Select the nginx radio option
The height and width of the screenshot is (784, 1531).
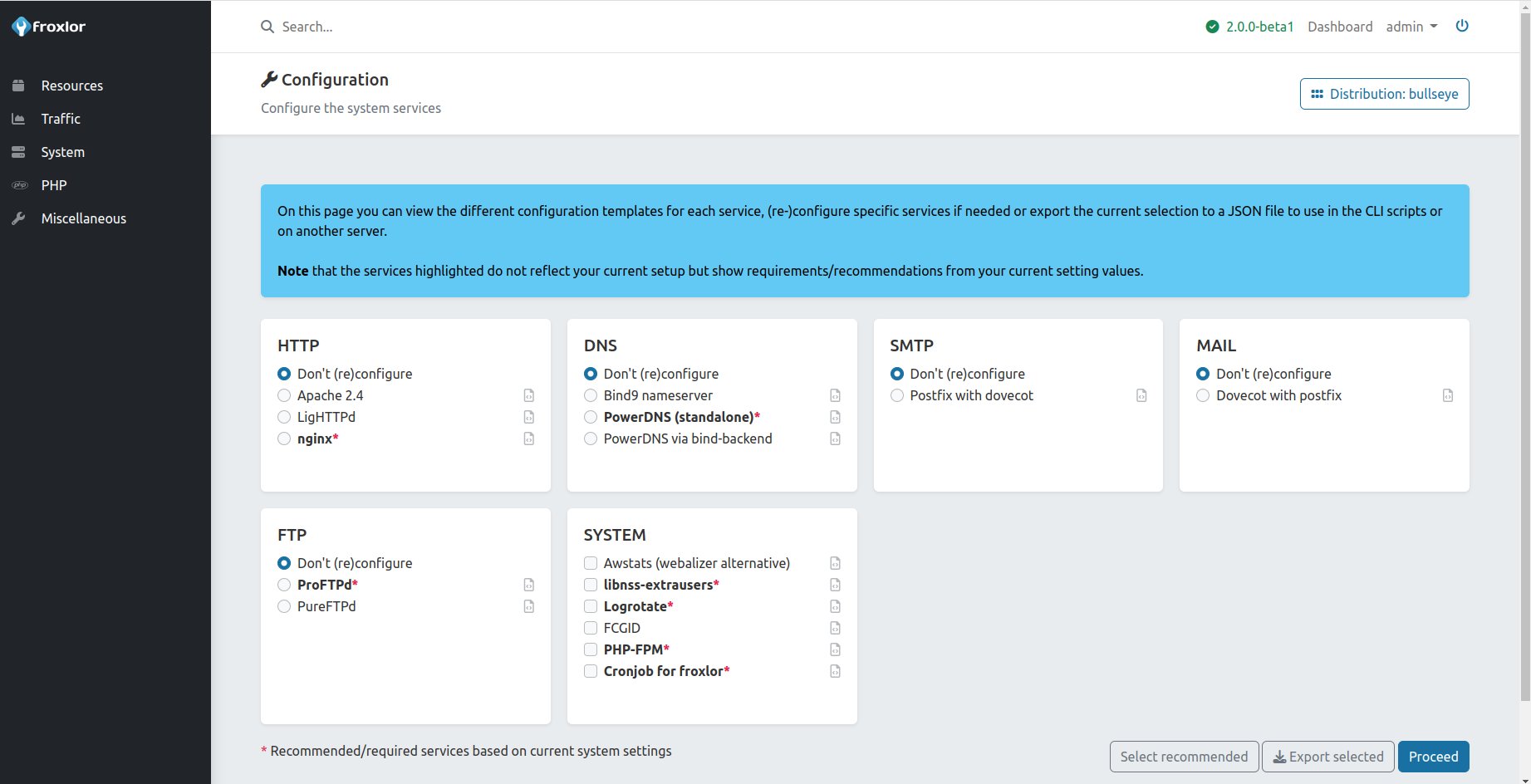tap(284, 439)
